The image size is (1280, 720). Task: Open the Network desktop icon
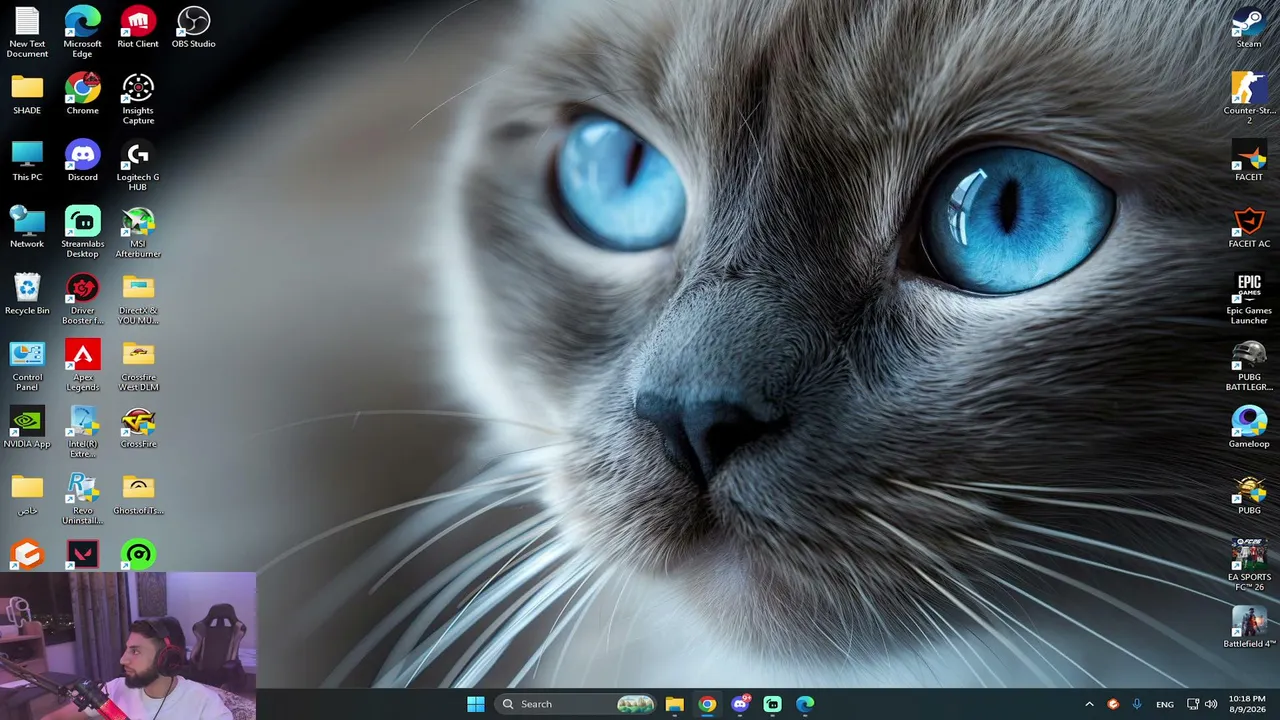point(27,227)
